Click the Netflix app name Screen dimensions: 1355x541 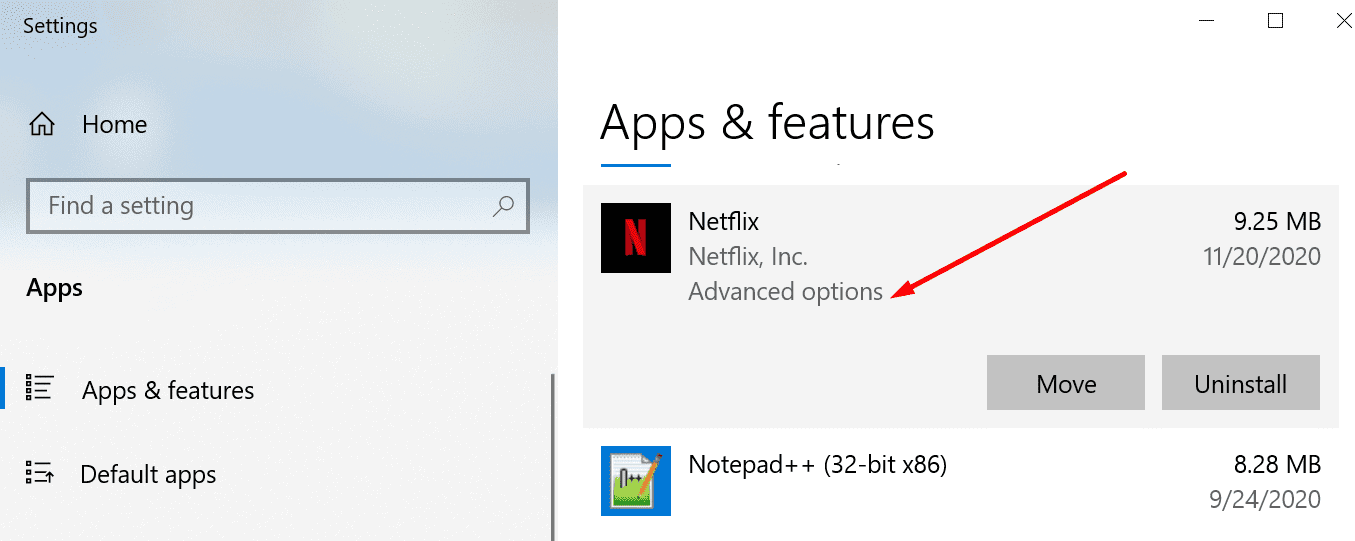click(724, 220)
